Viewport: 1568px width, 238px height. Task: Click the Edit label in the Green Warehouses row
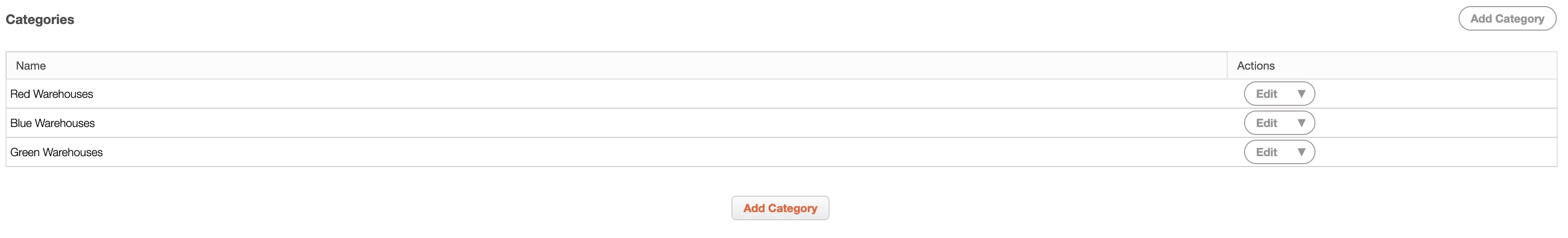tap(1266, 152)
